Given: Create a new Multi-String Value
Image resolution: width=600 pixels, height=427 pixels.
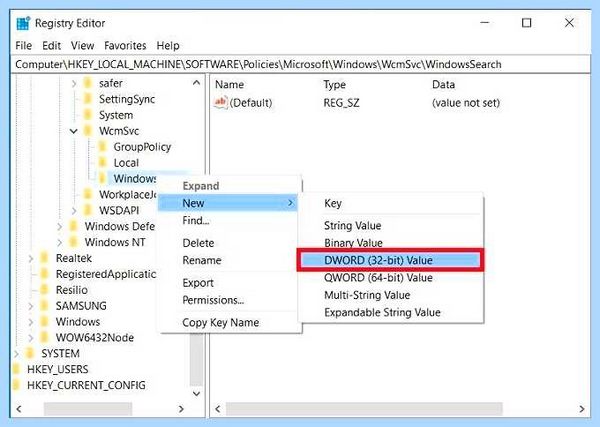Looking at the screenshot, I should (391, 295).
